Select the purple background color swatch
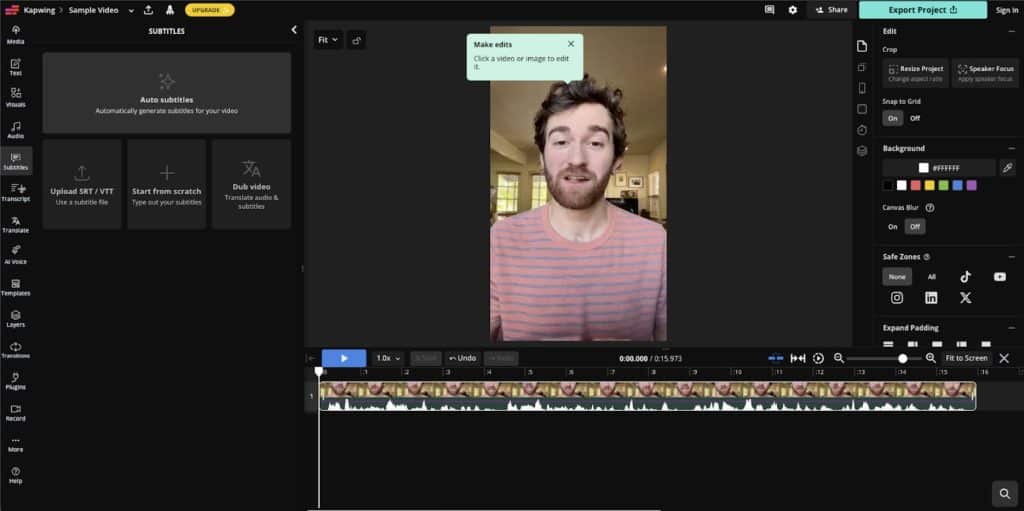This screenshot has width=1024, height=511. pyautogui.click(x=972, y=186)
